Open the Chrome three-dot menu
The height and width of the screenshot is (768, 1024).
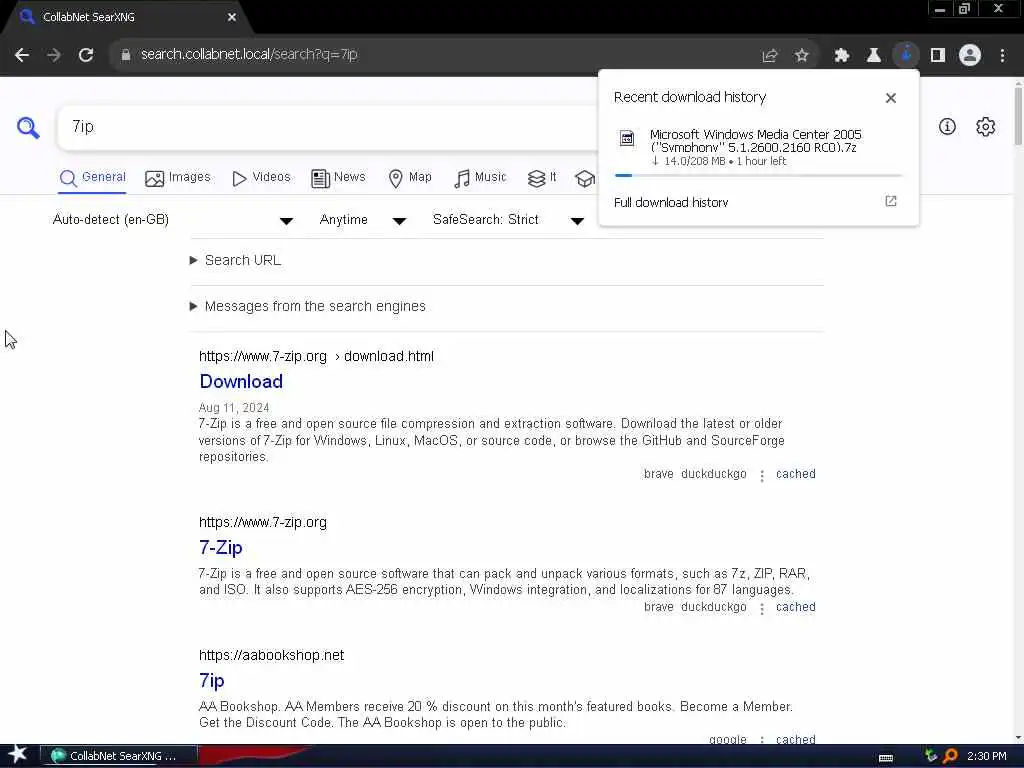point(1002,56)
